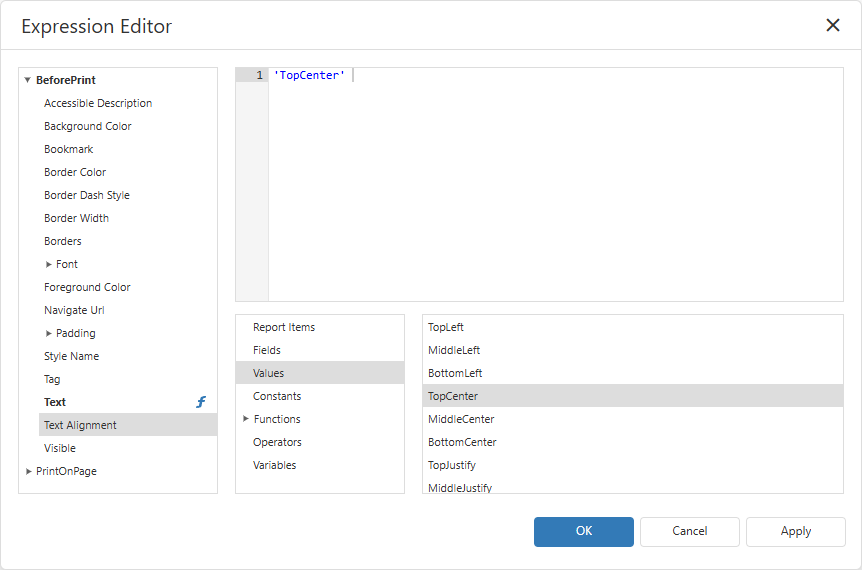Viewport: 862px width, 570px height.
Task: Close the Expression Editor dialog
Action: (x=832, y=25)
